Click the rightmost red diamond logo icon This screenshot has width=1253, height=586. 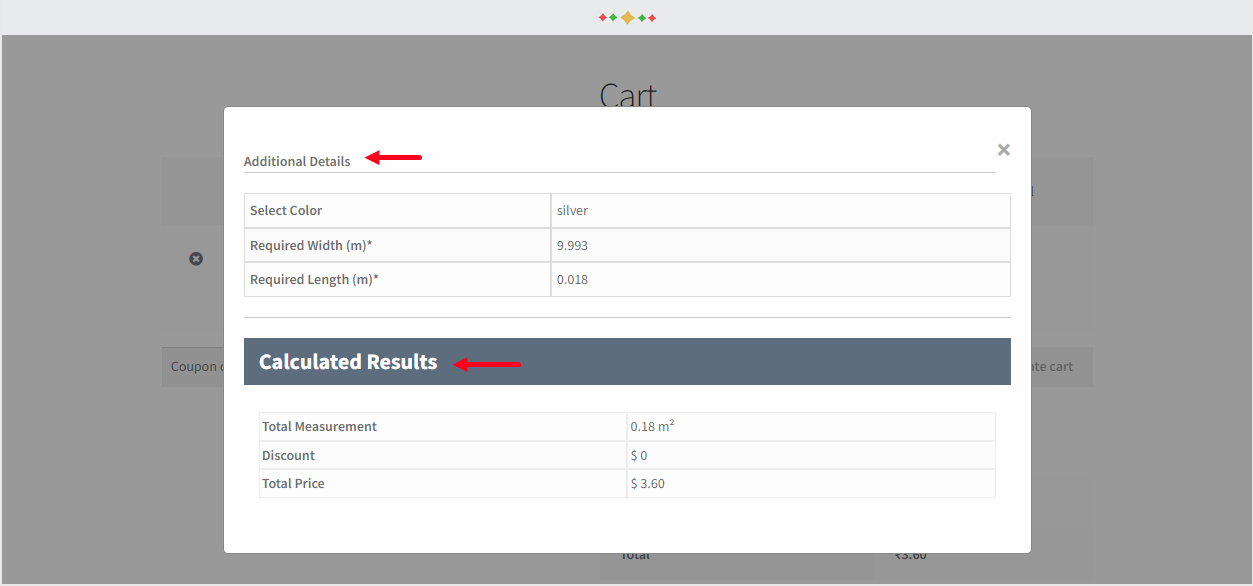pos(651,17)
